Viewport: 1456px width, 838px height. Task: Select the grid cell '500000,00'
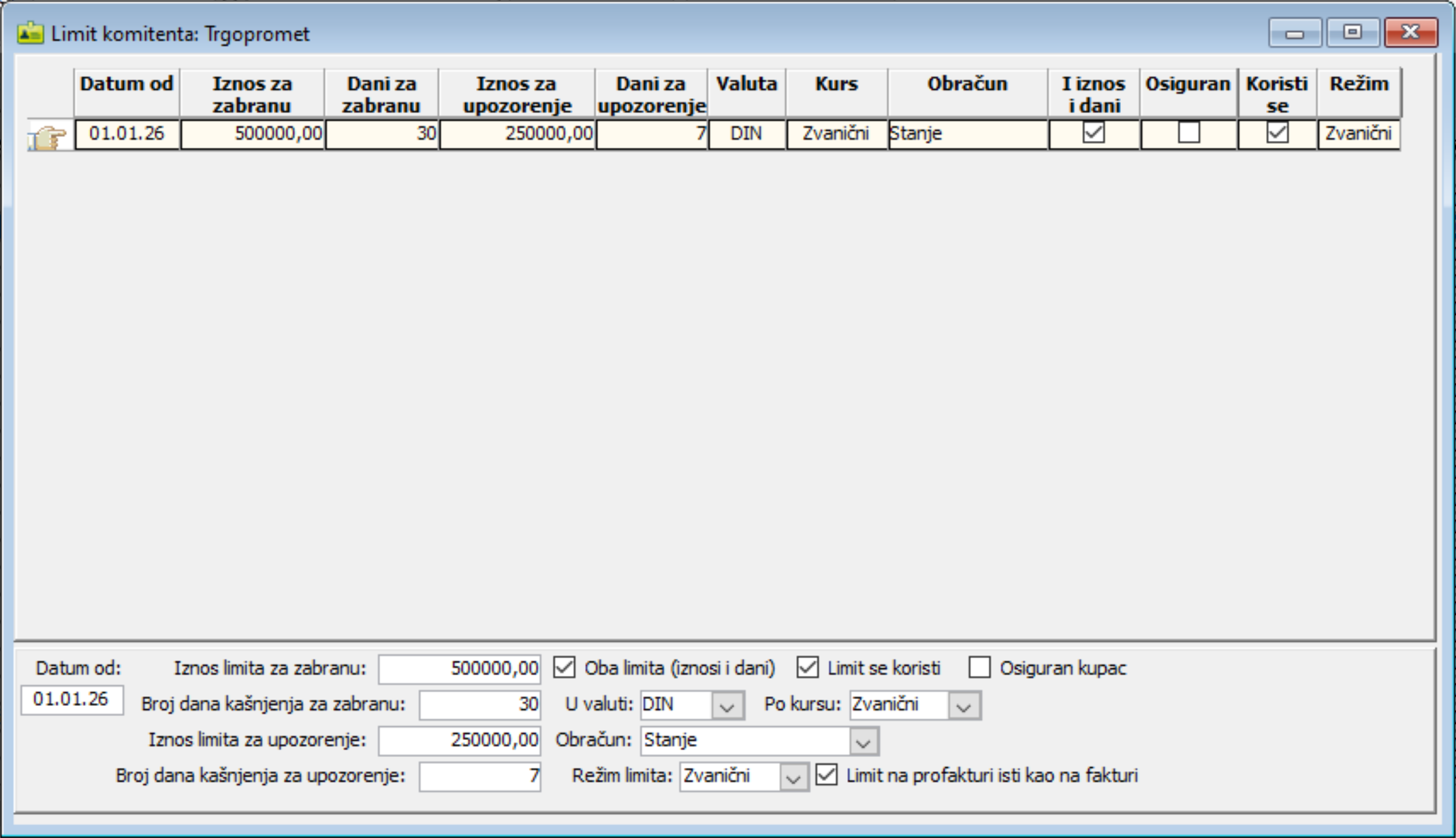[x=253, y=134]
